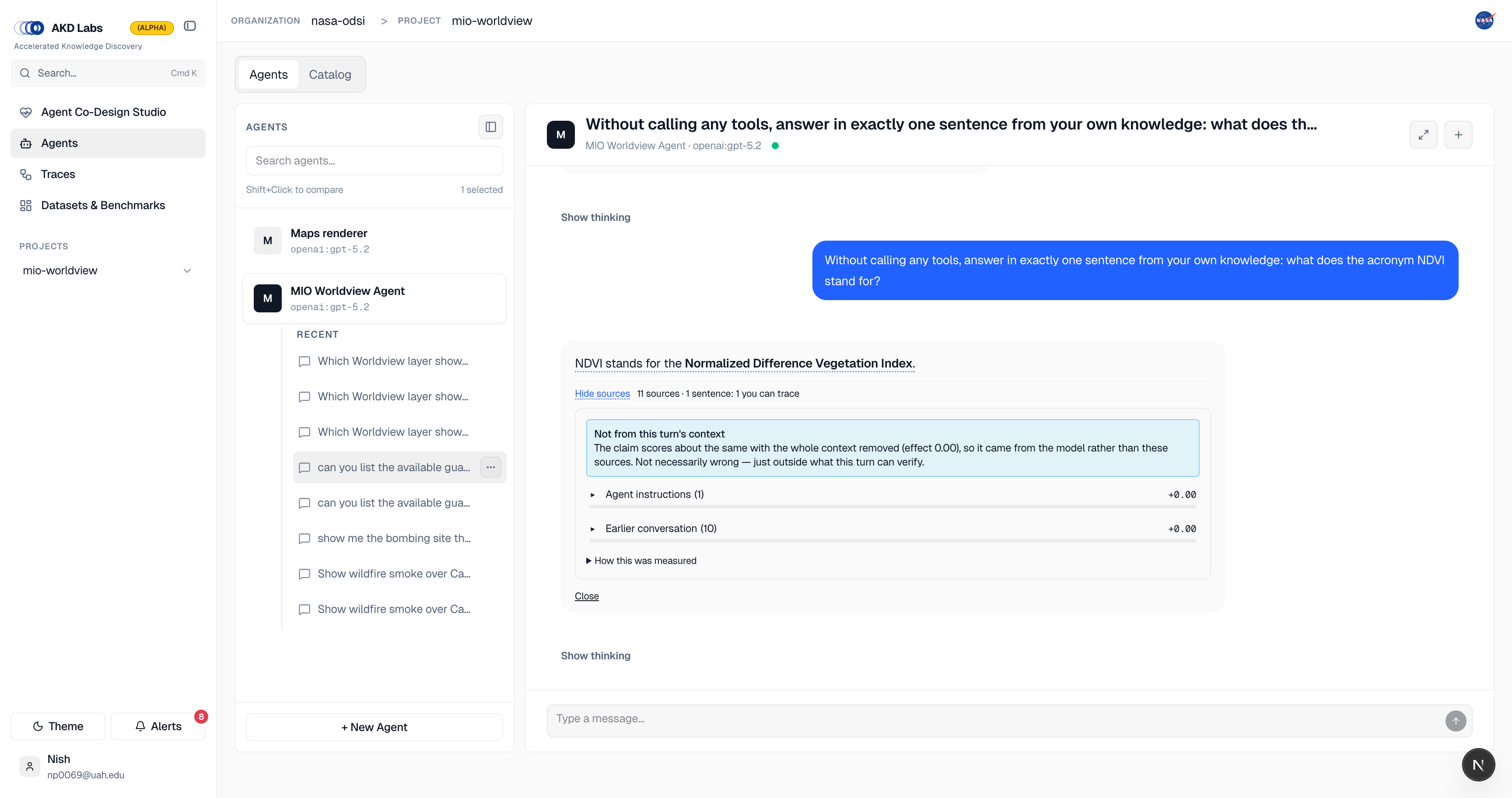Viewport: 1512px width, 798px height.
Task: Switch to the Catalog tab
Action: (x=330, y=74)
